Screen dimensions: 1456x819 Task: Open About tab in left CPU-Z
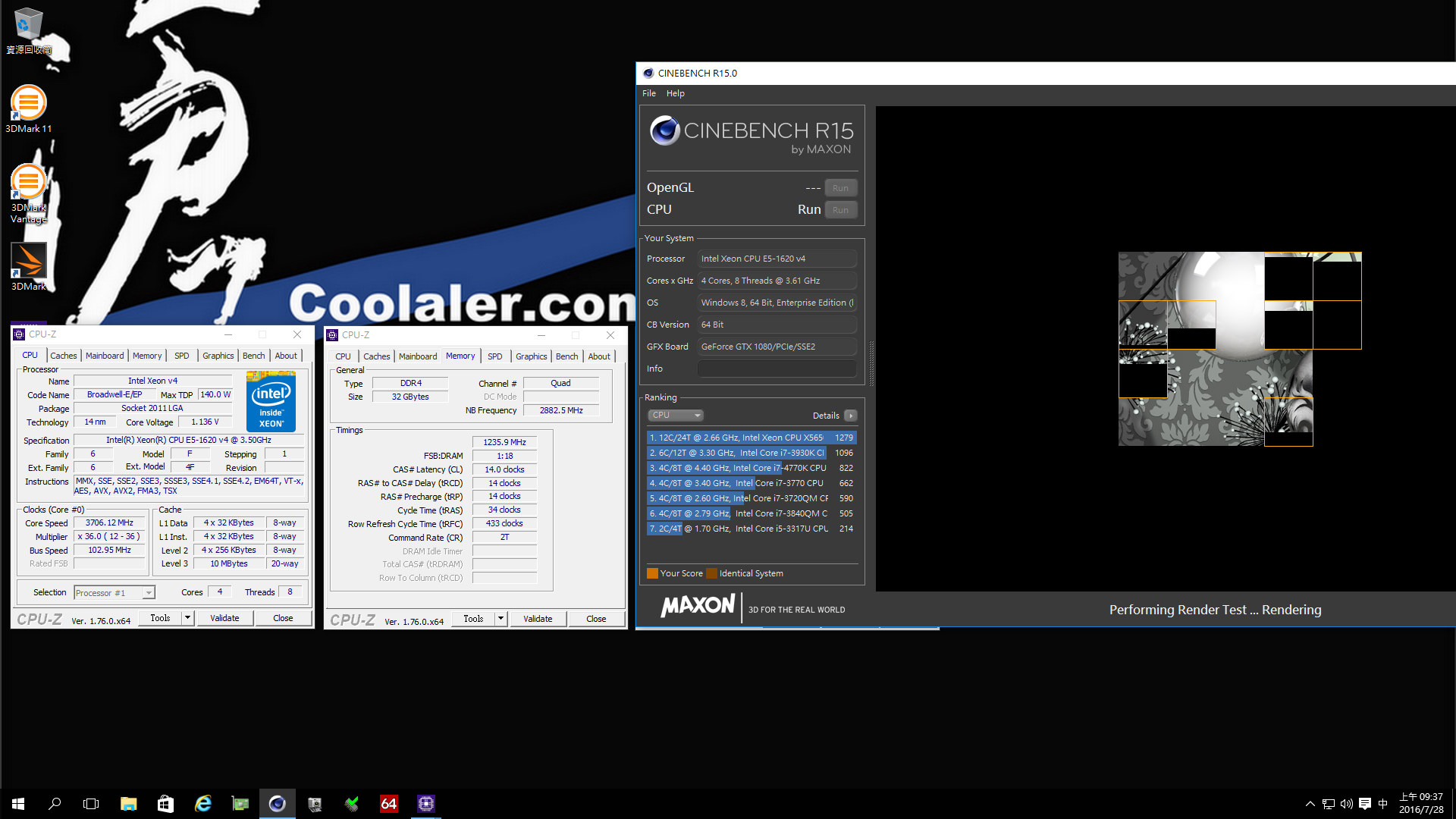click(x=286, y=356)
